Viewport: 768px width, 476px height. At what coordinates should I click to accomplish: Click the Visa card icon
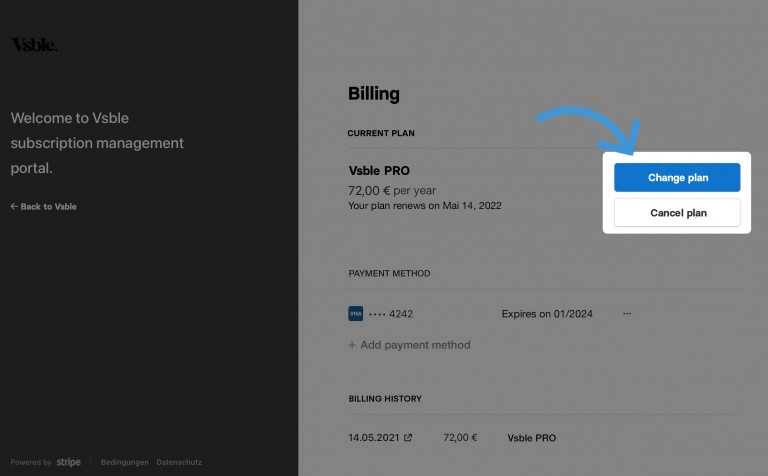coord(356,313)
